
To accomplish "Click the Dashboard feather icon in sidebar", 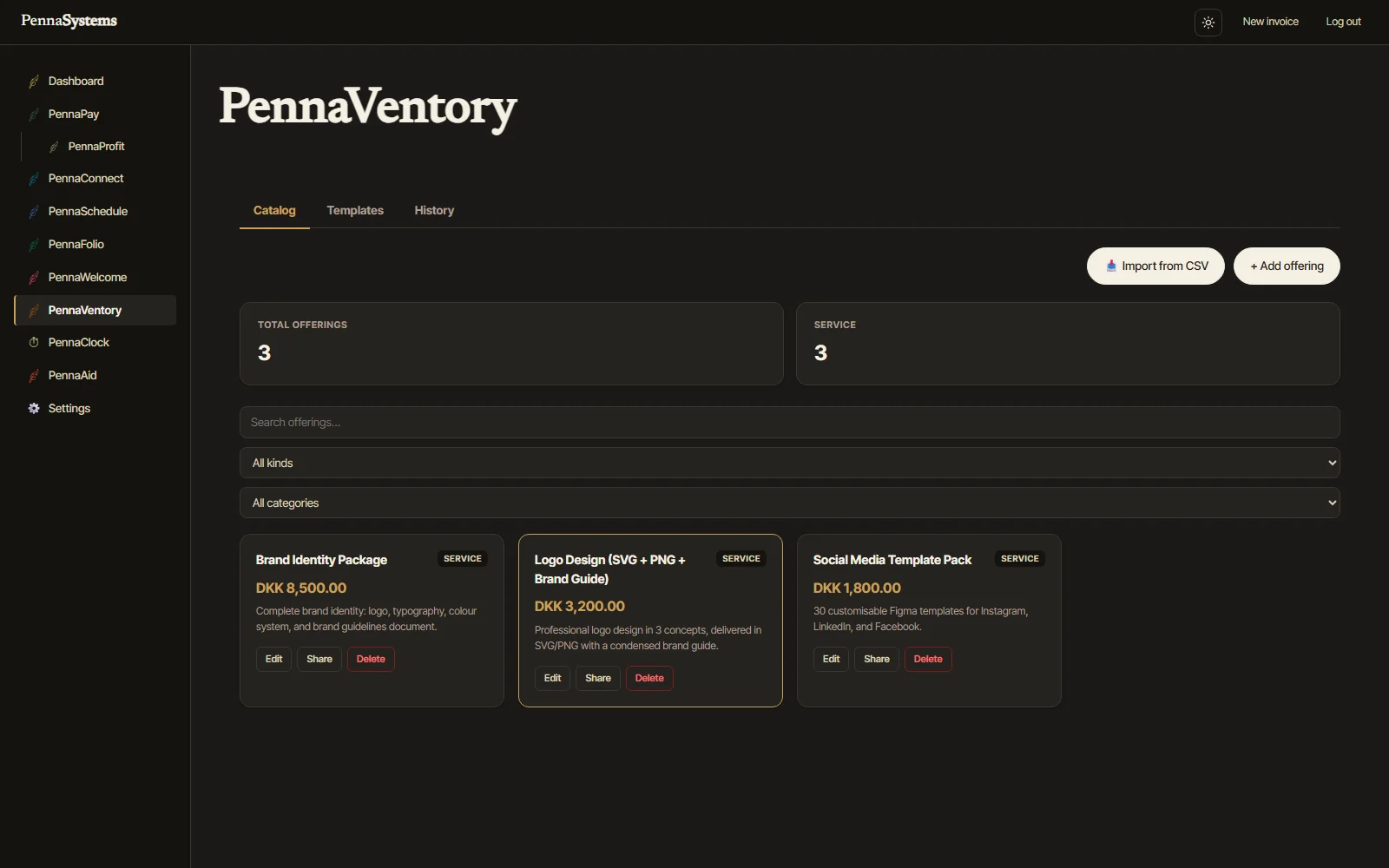I will (34, 82).
